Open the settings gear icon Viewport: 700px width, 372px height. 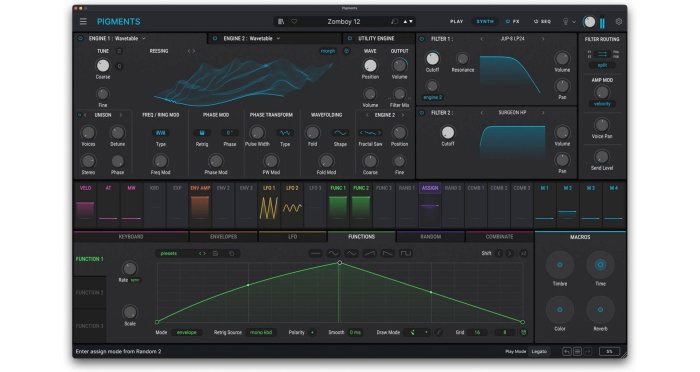619,21
